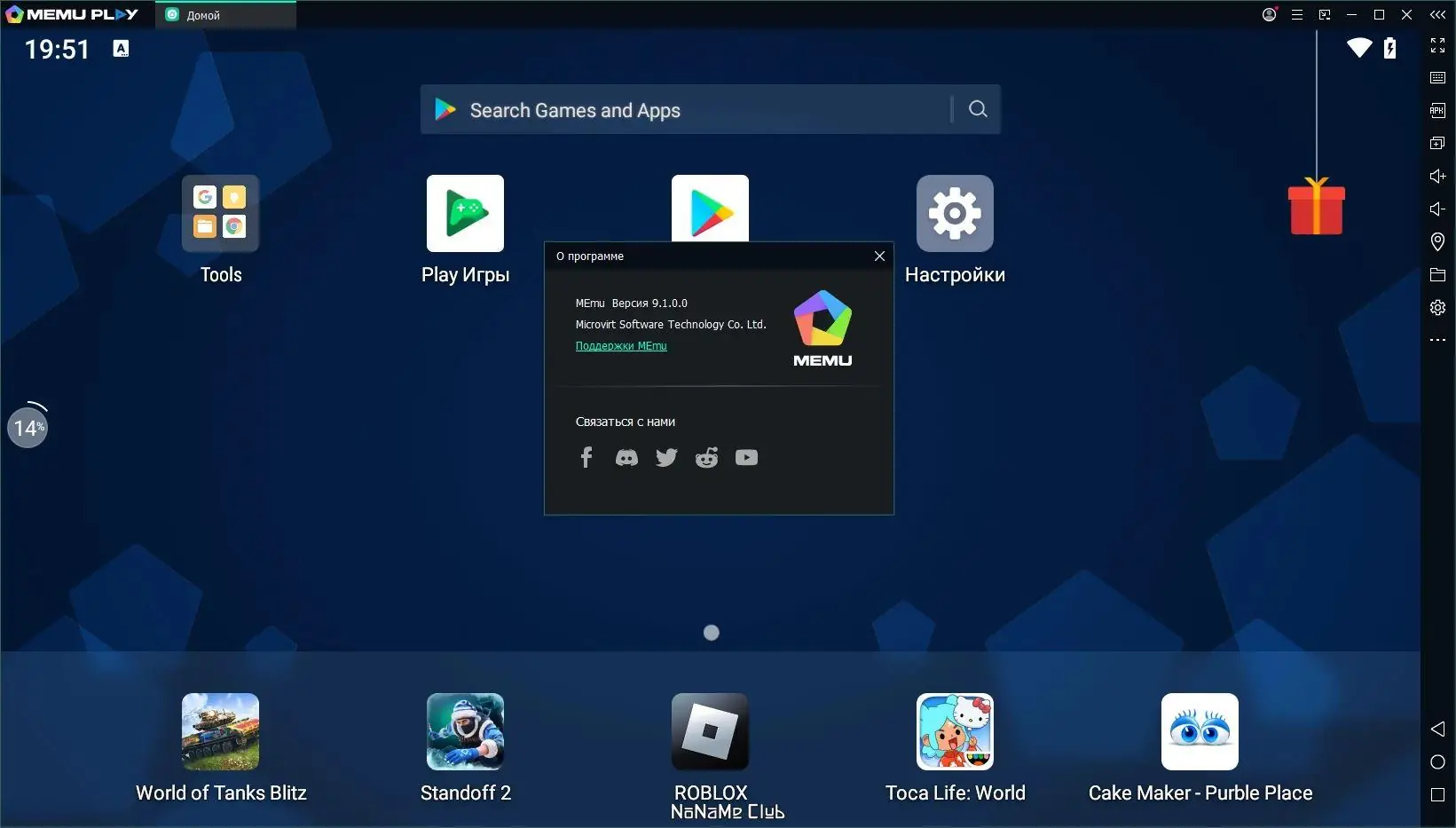The image size is (1456, 828).
Task: Click the magnifier search button
Action: point(978,108)
